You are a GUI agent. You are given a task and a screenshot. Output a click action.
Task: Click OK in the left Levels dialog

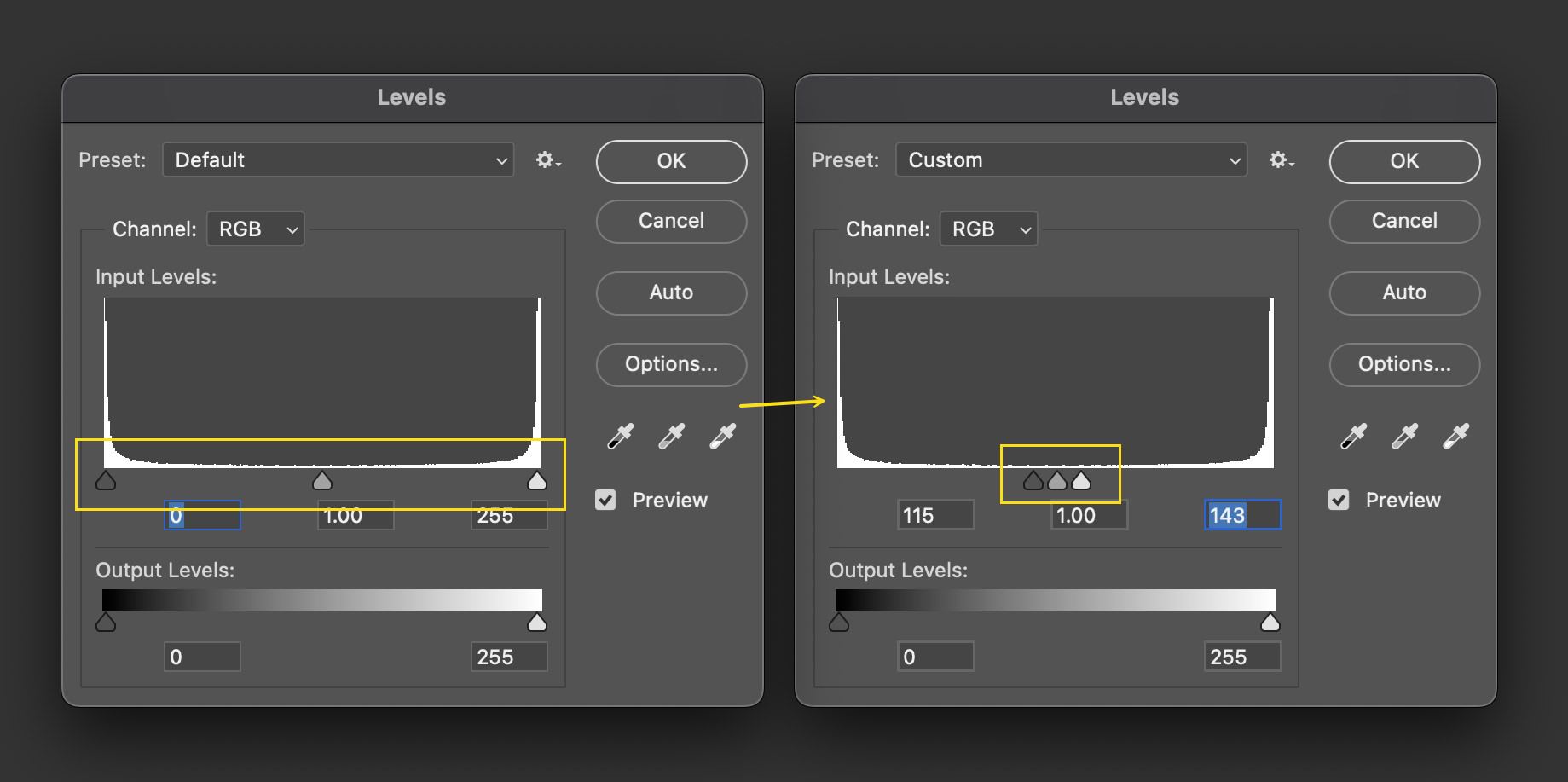pos(671,161)
